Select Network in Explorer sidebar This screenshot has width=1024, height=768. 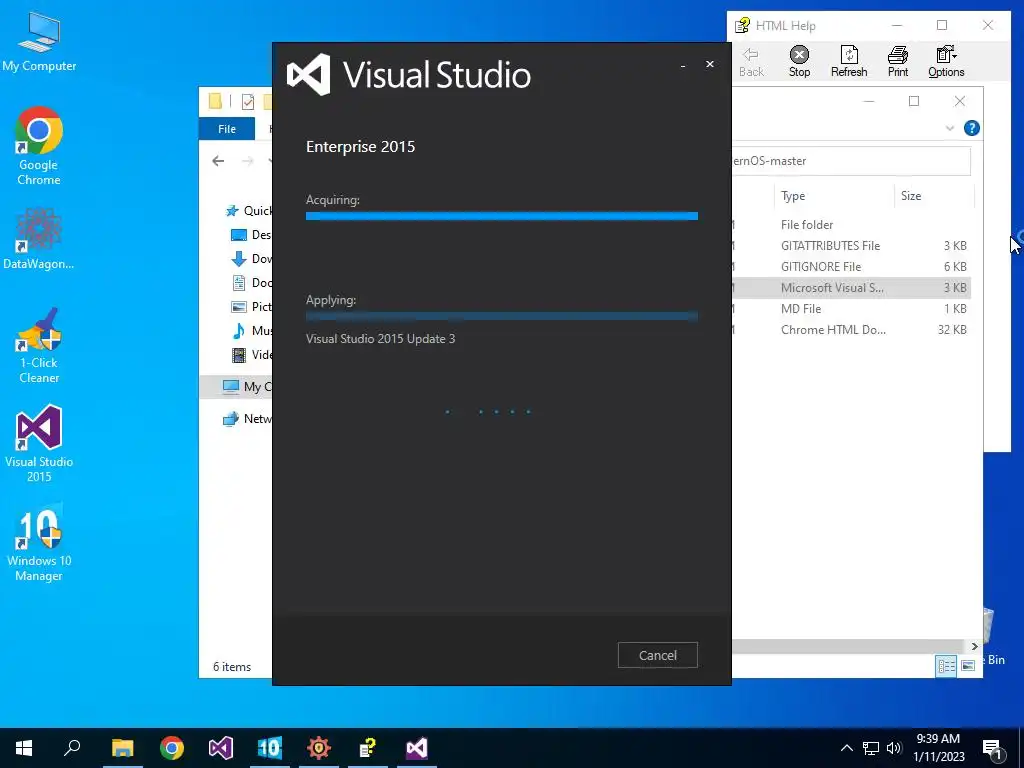246,419
